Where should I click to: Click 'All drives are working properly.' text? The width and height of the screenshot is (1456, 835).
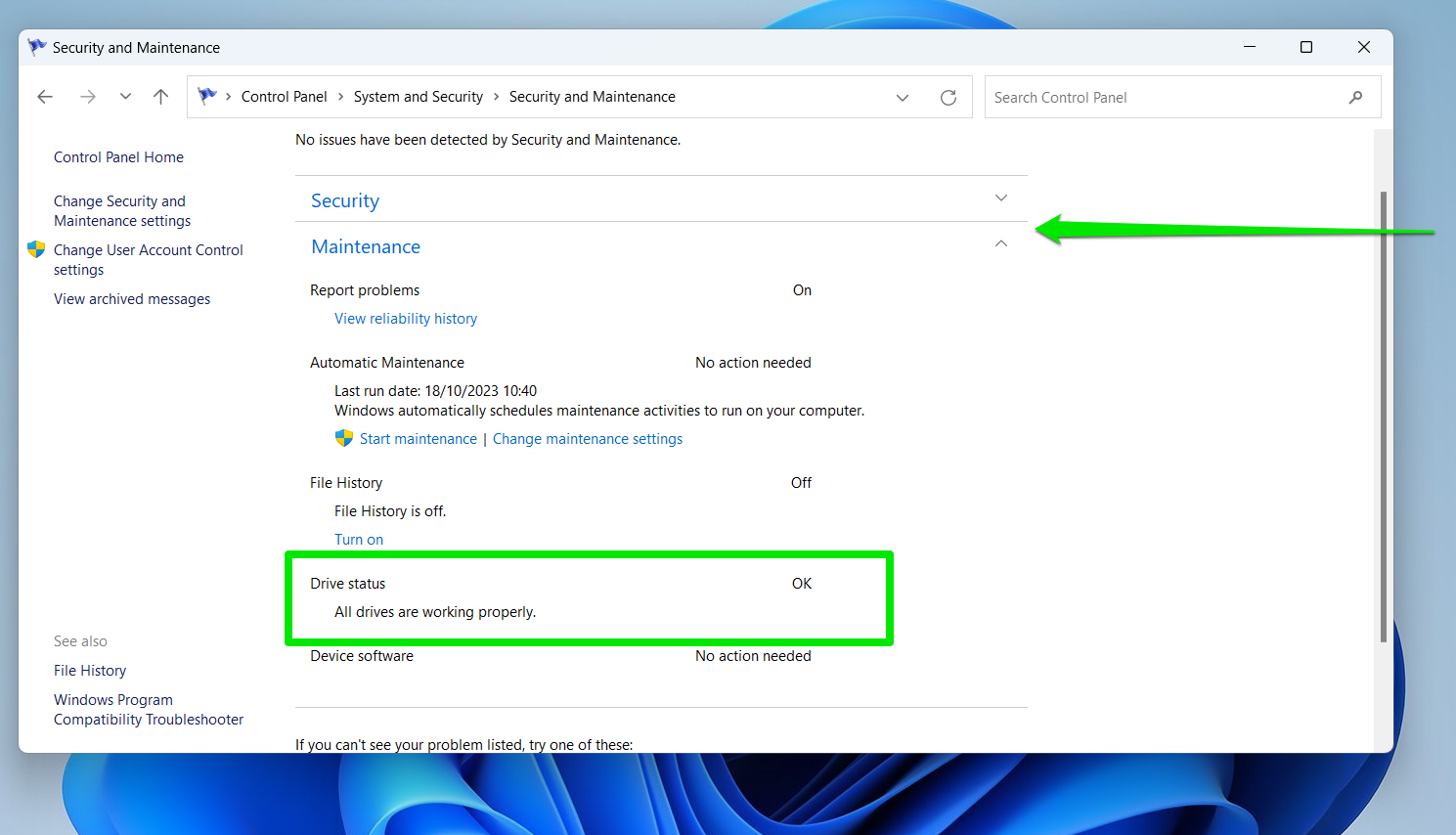pyautogui.click(x=435, y=612)
